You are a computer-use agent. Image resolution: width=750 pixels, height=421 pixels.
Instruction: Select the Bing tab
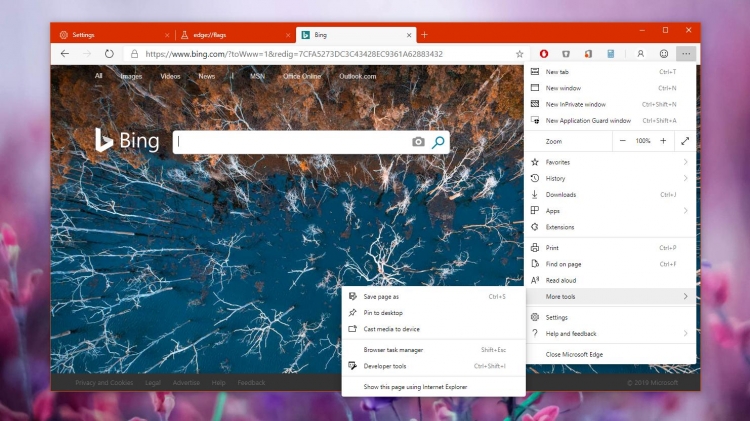click(x=356, y=35)
